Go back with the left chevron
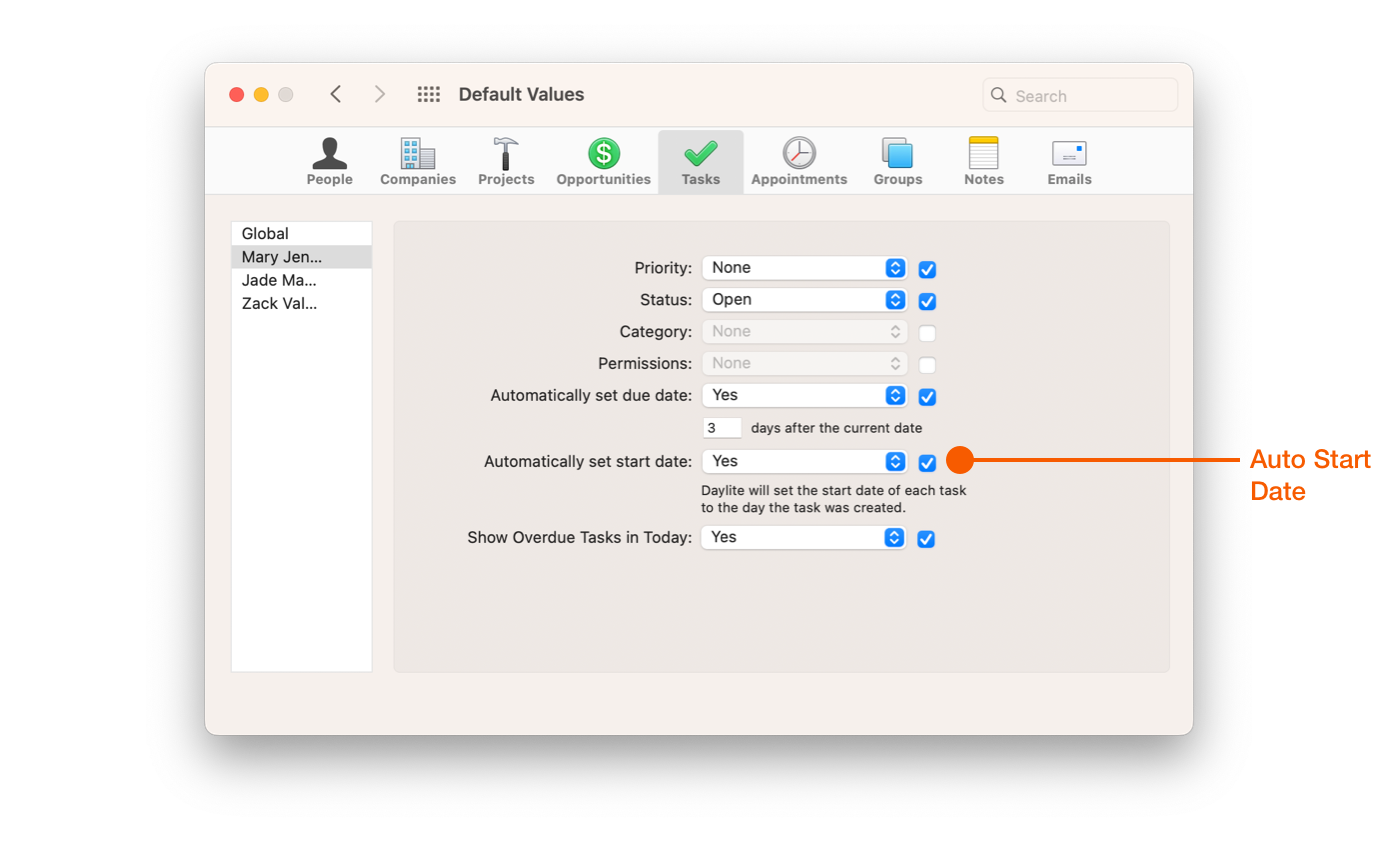This screenshot has width=1400, height=864. [336, 94]
